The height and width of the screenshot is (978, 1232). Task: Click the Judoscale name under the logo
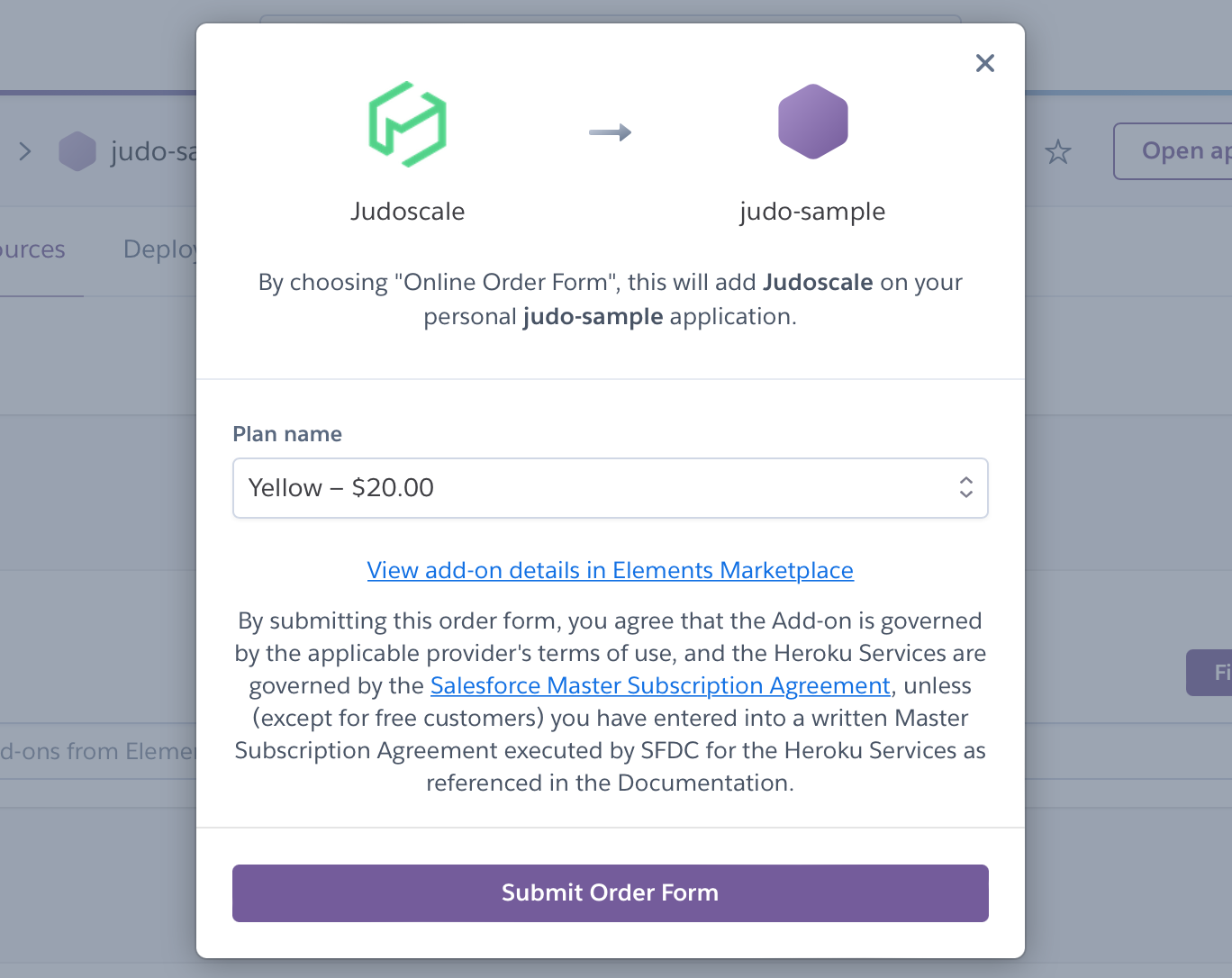[407, 212]
